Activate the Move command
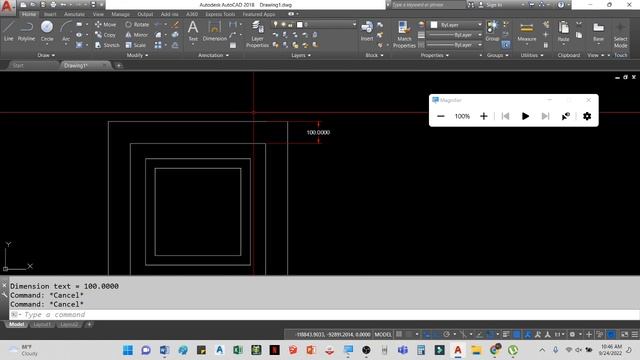 [105, 24]
